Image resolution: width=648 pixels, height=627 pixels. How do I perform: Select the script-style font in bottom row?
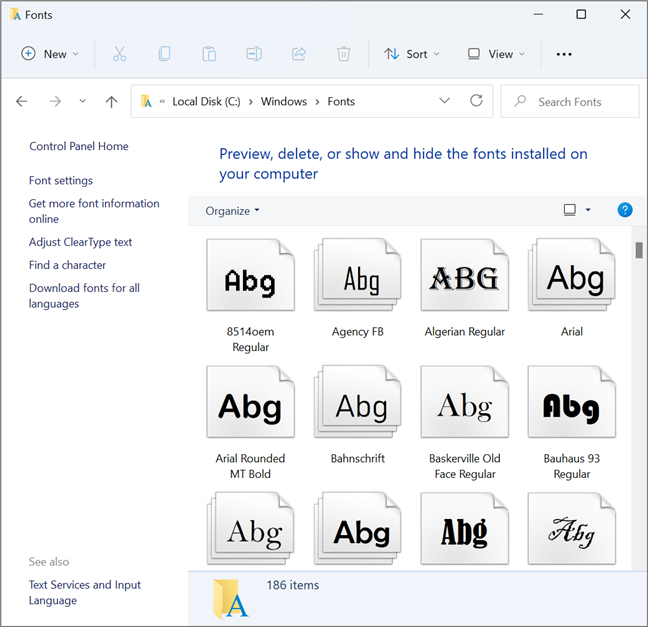tap(572, 528)
